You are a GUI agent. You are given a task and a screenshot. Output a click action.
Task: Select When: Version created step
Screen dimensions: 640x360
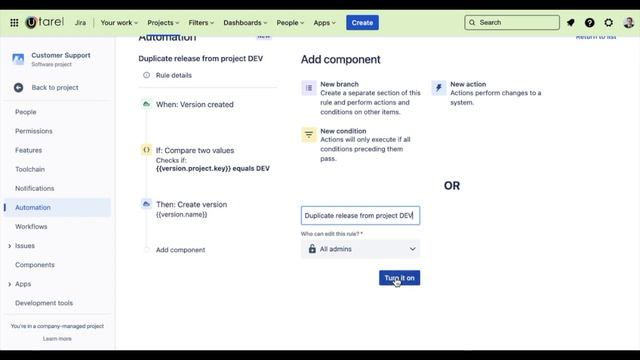point(195,104)
